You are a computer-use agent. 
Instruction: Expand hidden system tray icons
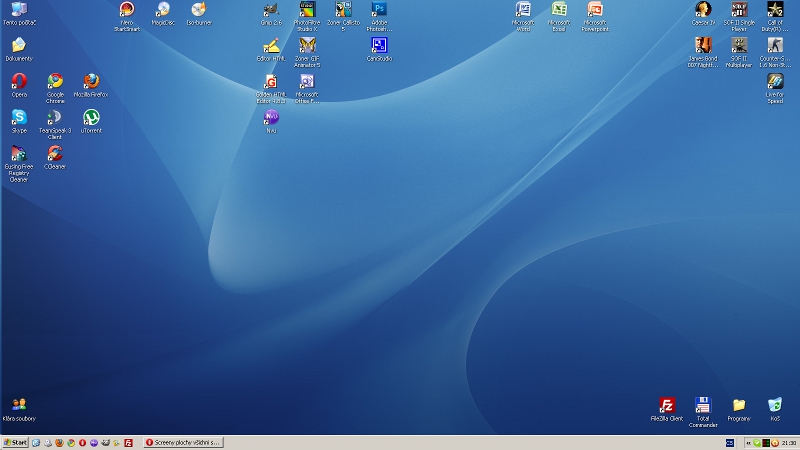pyautogui.click(x=748, y=443)
